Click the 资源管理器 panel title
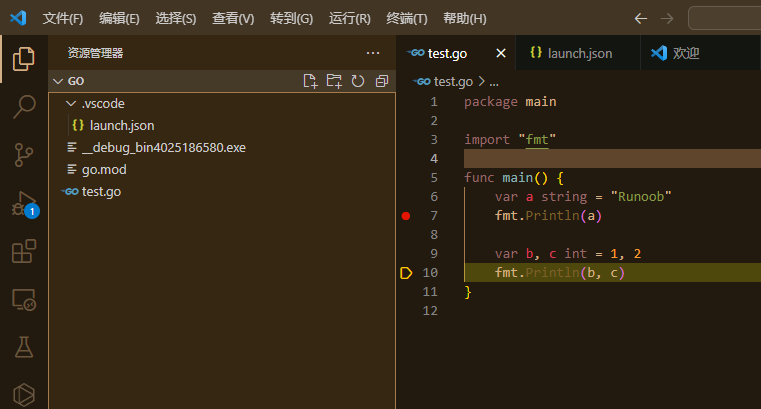The height and width of the screenshot is (409, 761). [95, 53]
